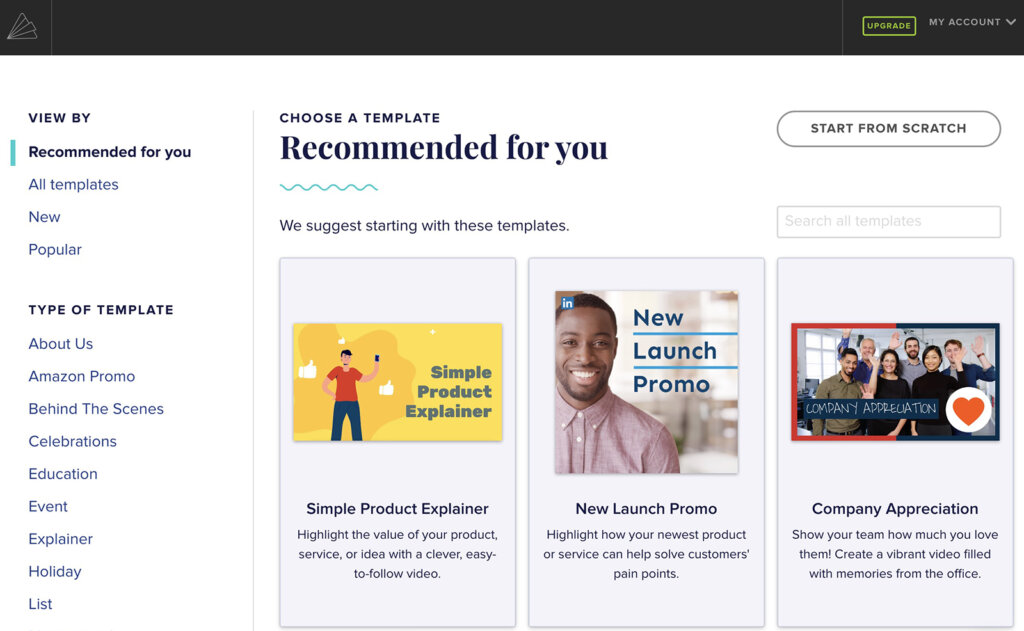Select the Simple Product Explainer template thumbnail
The height and width of the screenshot is (631, 1024).
(x=397, y=382)
